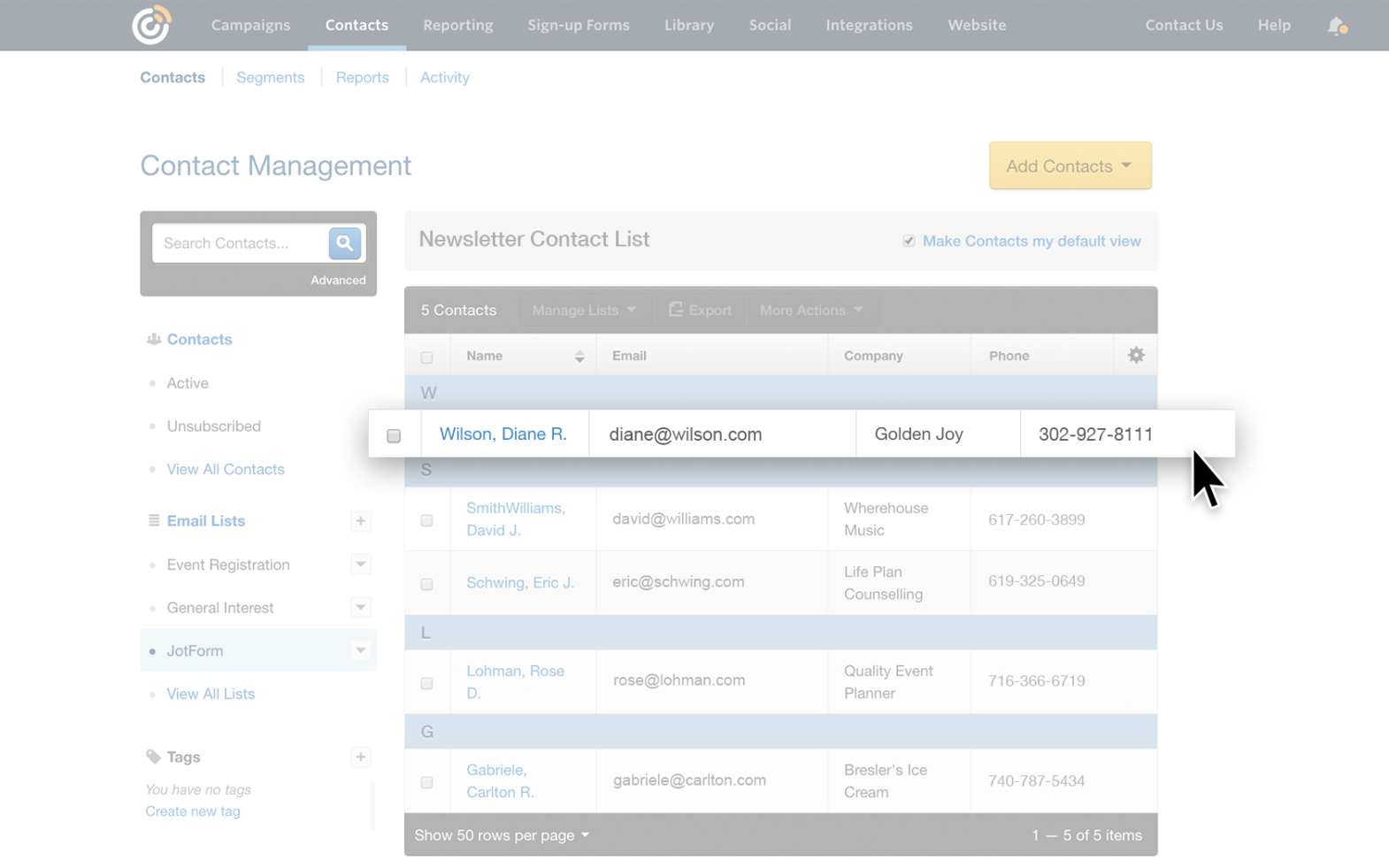Toggle Make Contacts my default view checkbox

point(909,241)
